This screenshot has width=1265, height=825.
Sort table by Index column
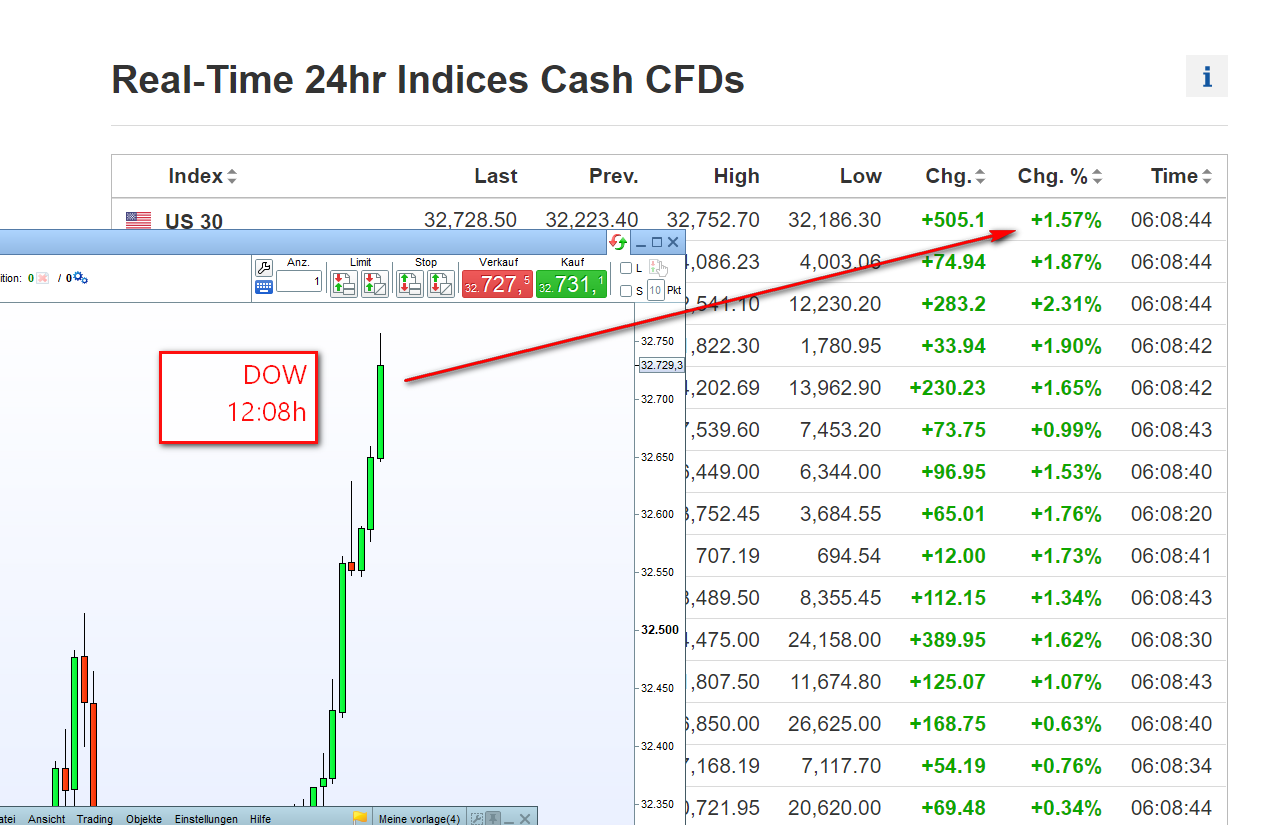(203, 176)
